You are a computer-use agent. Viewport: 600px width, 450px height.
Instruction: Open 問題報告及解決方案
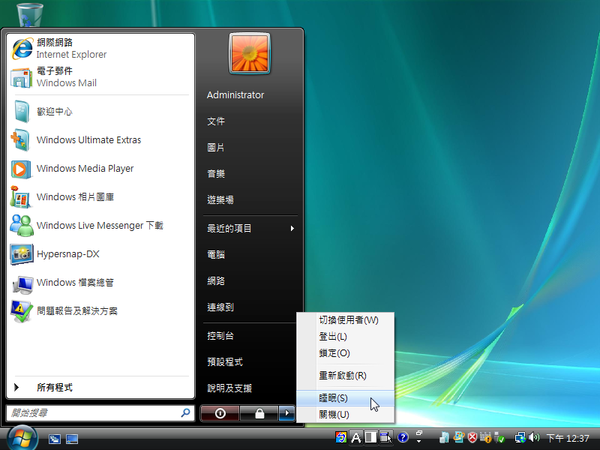[x=100, y=311]
